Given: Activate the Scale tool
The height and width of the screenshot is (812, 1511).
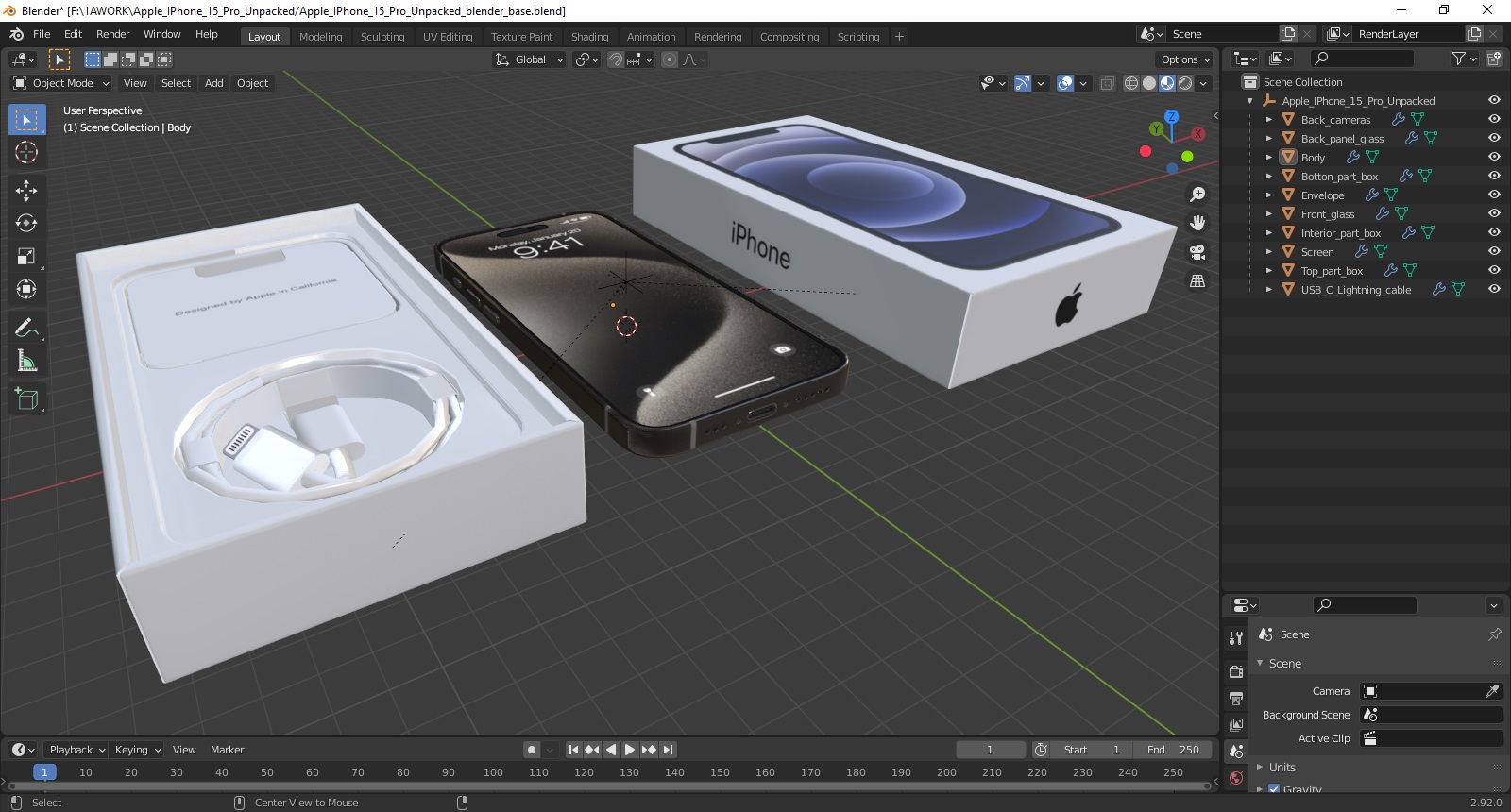Looking at the screenshot, I should coord(26,257).
